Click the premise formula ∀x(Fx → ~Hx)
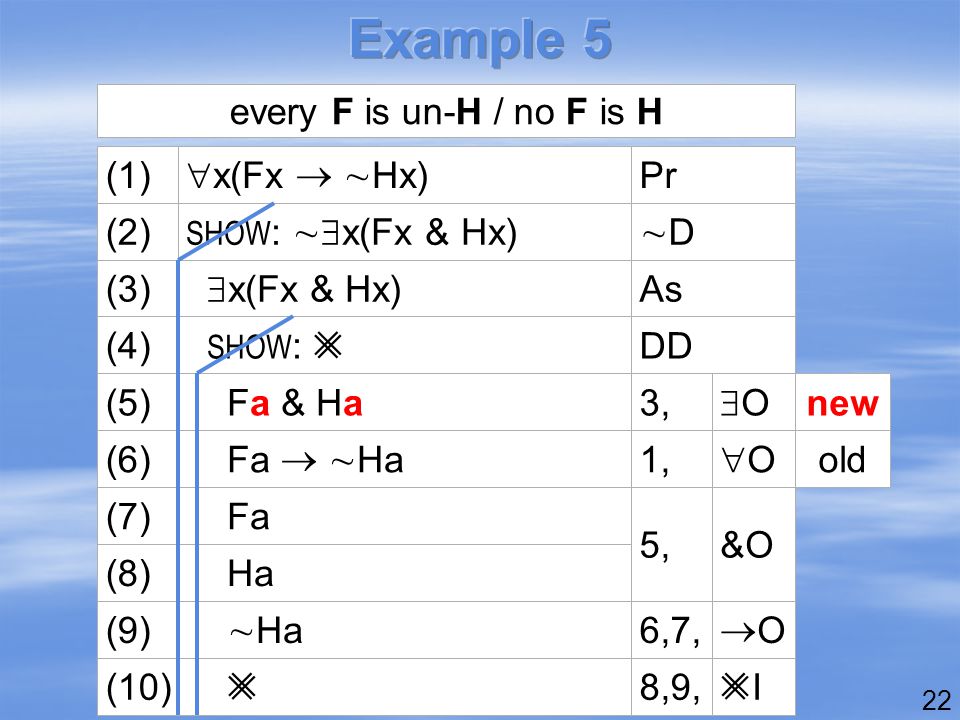 click(307, 176)
